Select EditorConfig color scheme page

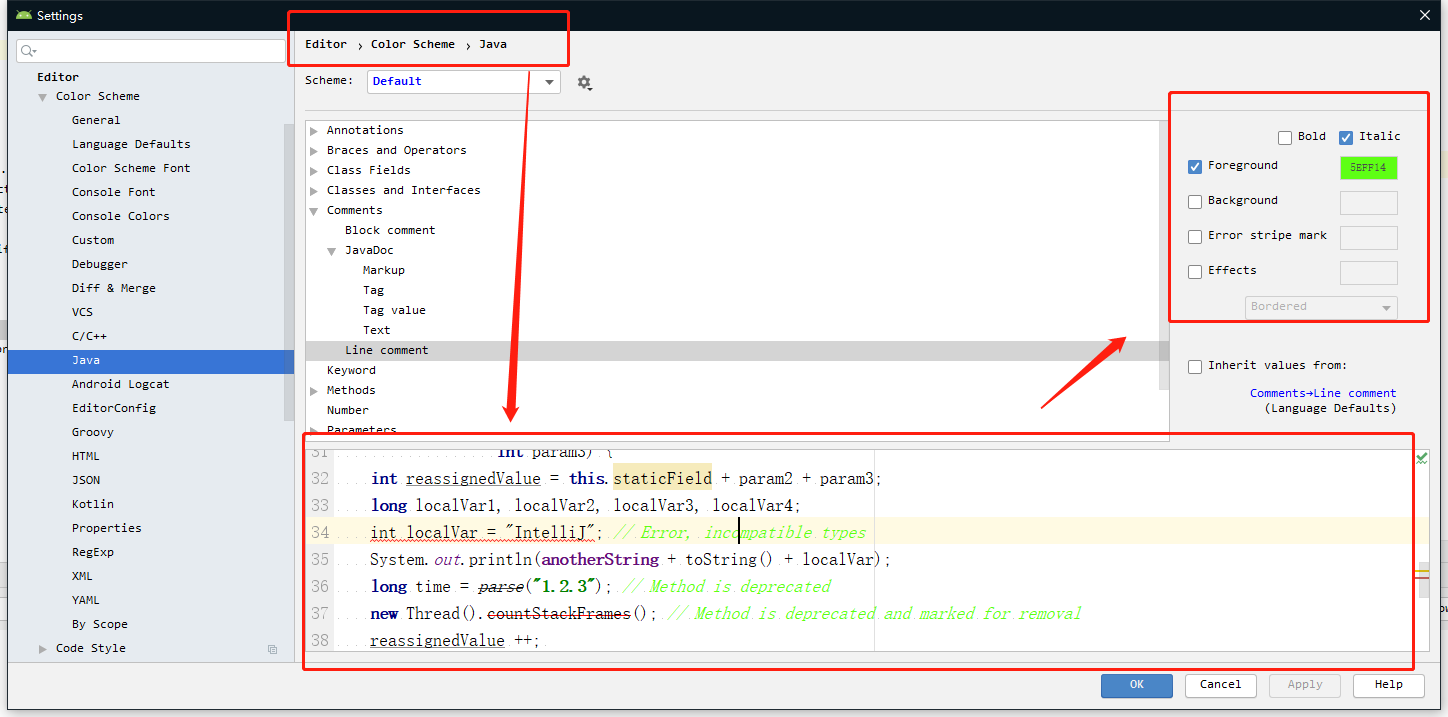point(114,408)
